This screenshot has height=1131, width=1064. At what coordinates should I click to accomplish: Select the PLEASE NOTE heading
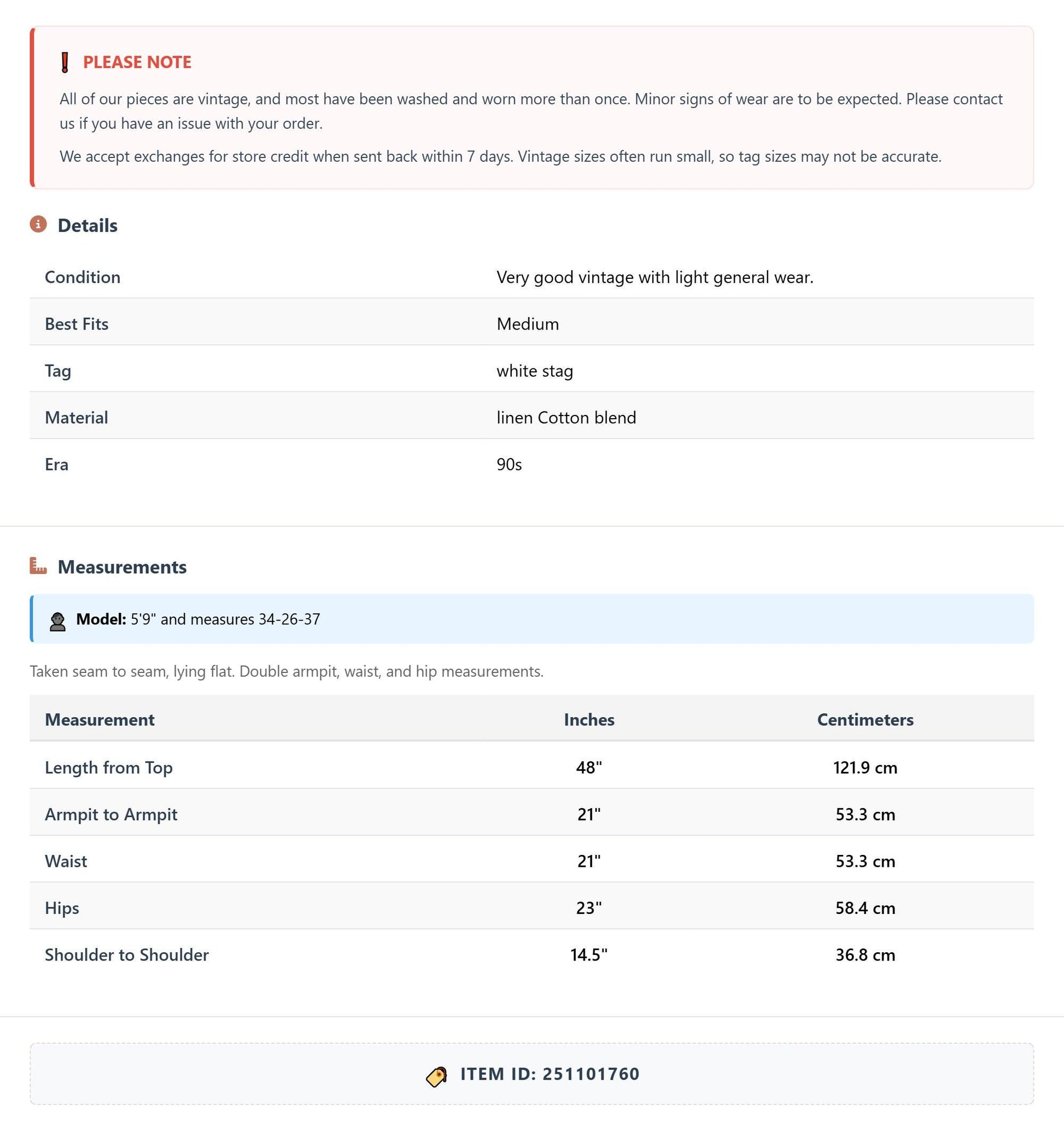pyautogui.click(x=137, y=62)
